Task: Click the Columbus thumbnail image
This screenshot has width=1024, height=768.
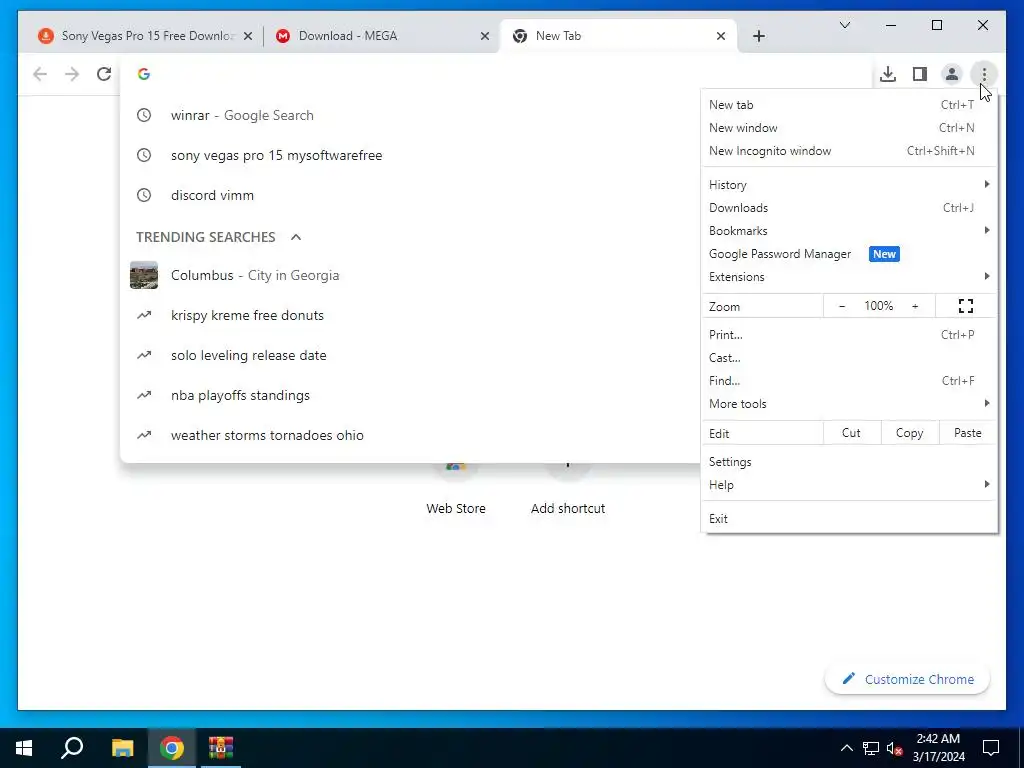Action: click(144, 275)
